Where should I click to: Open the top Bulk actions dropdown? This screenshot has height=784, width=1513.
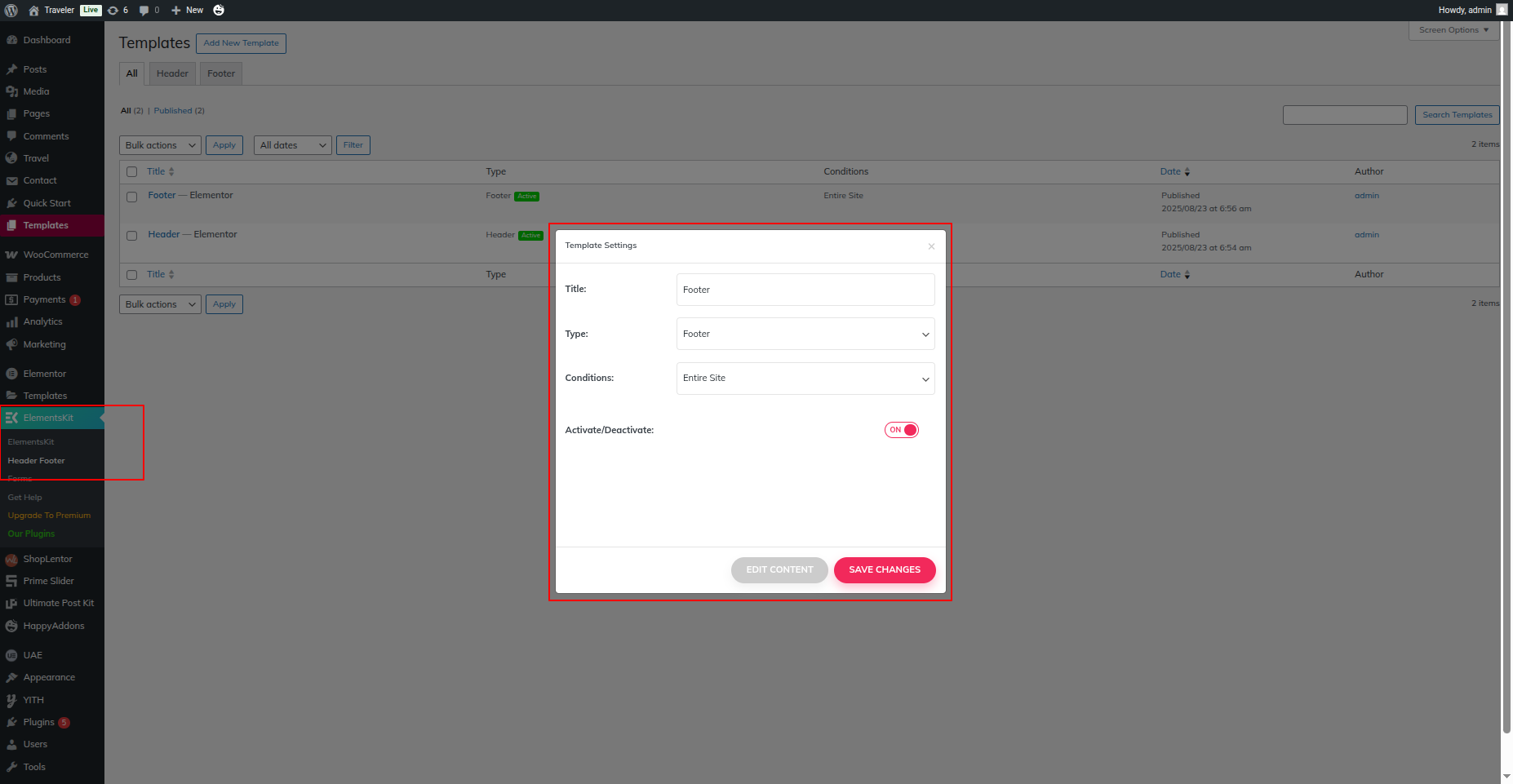pyautogui.click(x=160, y=145)
